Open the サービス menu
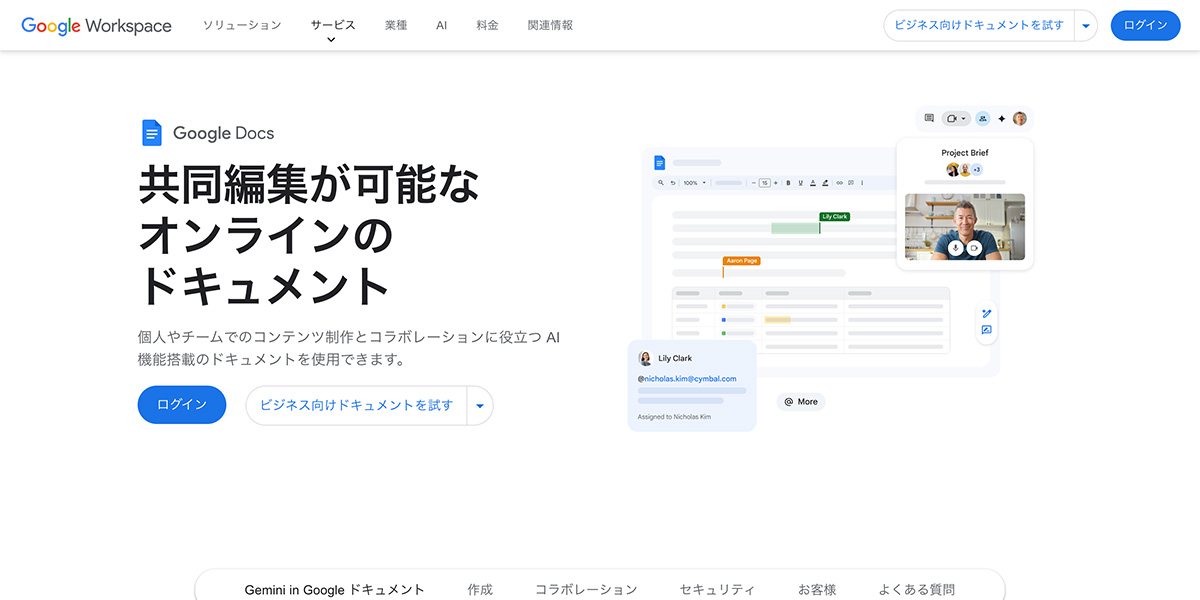The image size is (1200, 600). coord(332,25)
